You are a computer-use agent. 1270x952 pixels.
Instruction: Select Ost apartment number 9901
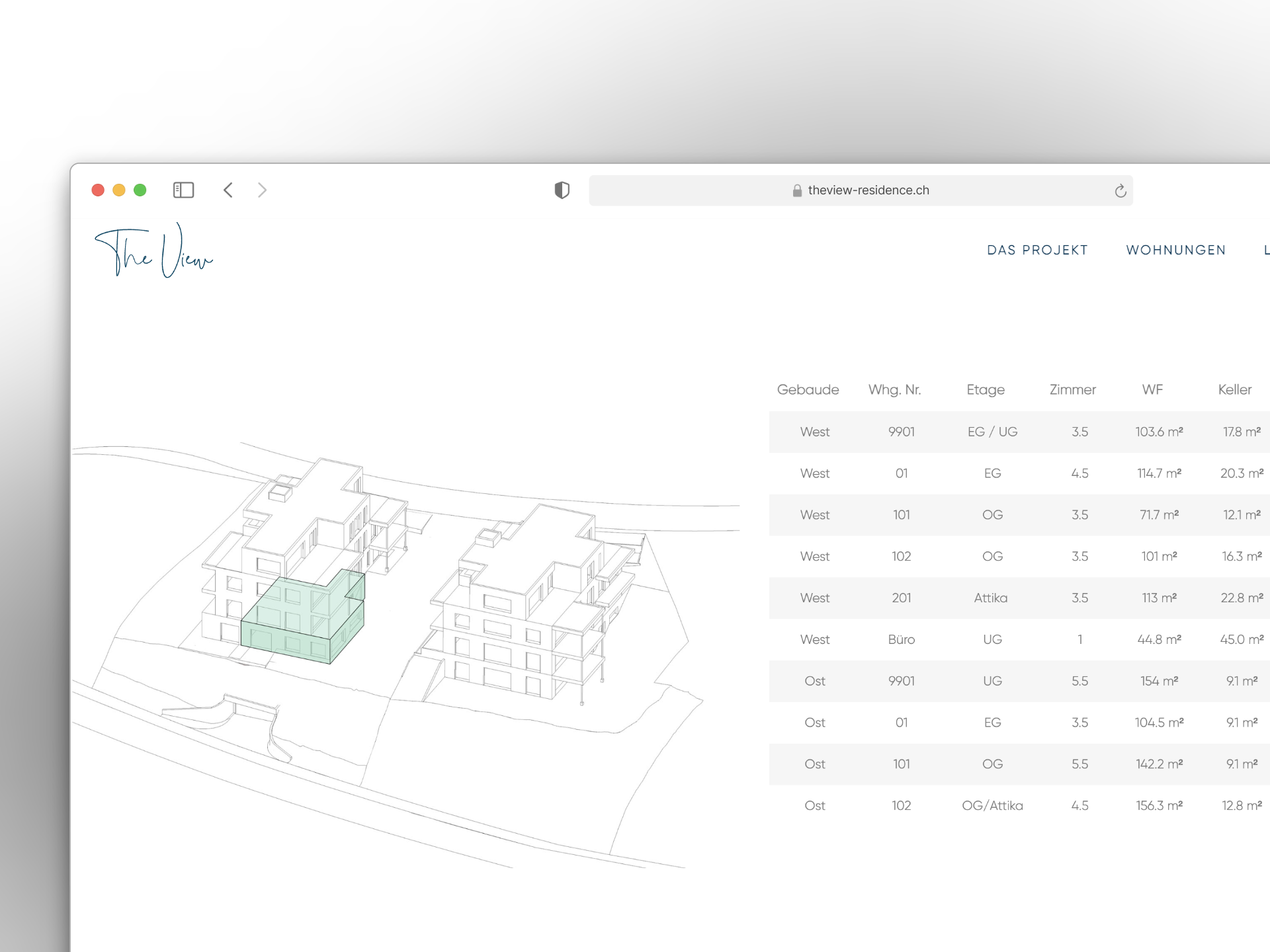point(902,682)
